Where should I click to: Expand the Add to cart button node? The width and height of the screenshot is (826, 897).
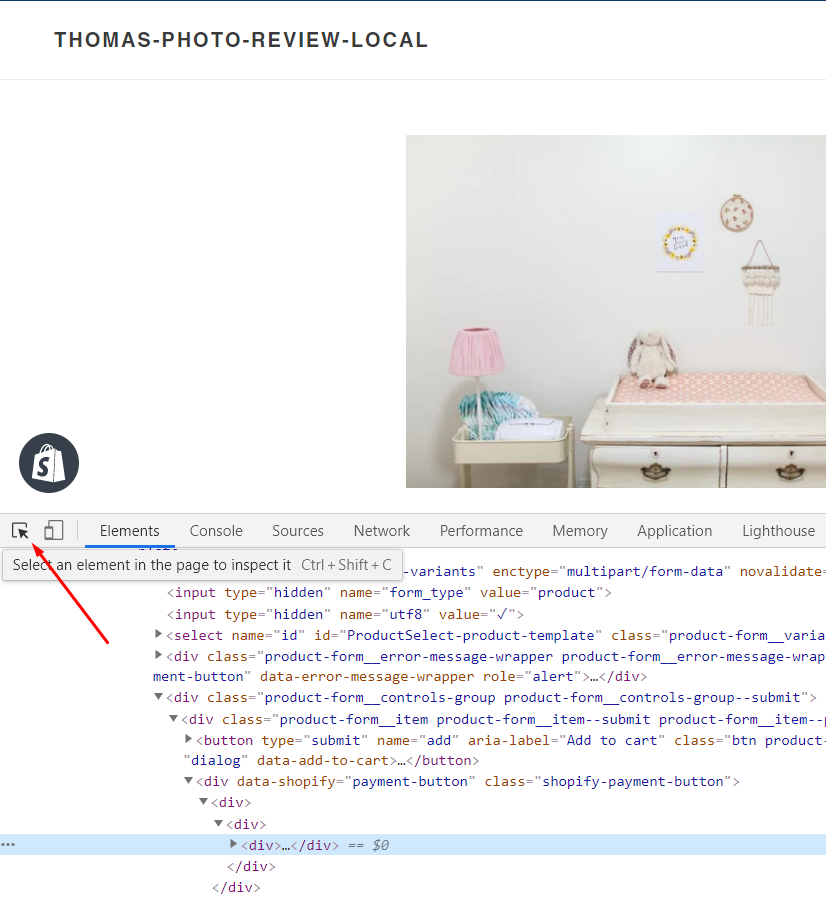[188, 740]
